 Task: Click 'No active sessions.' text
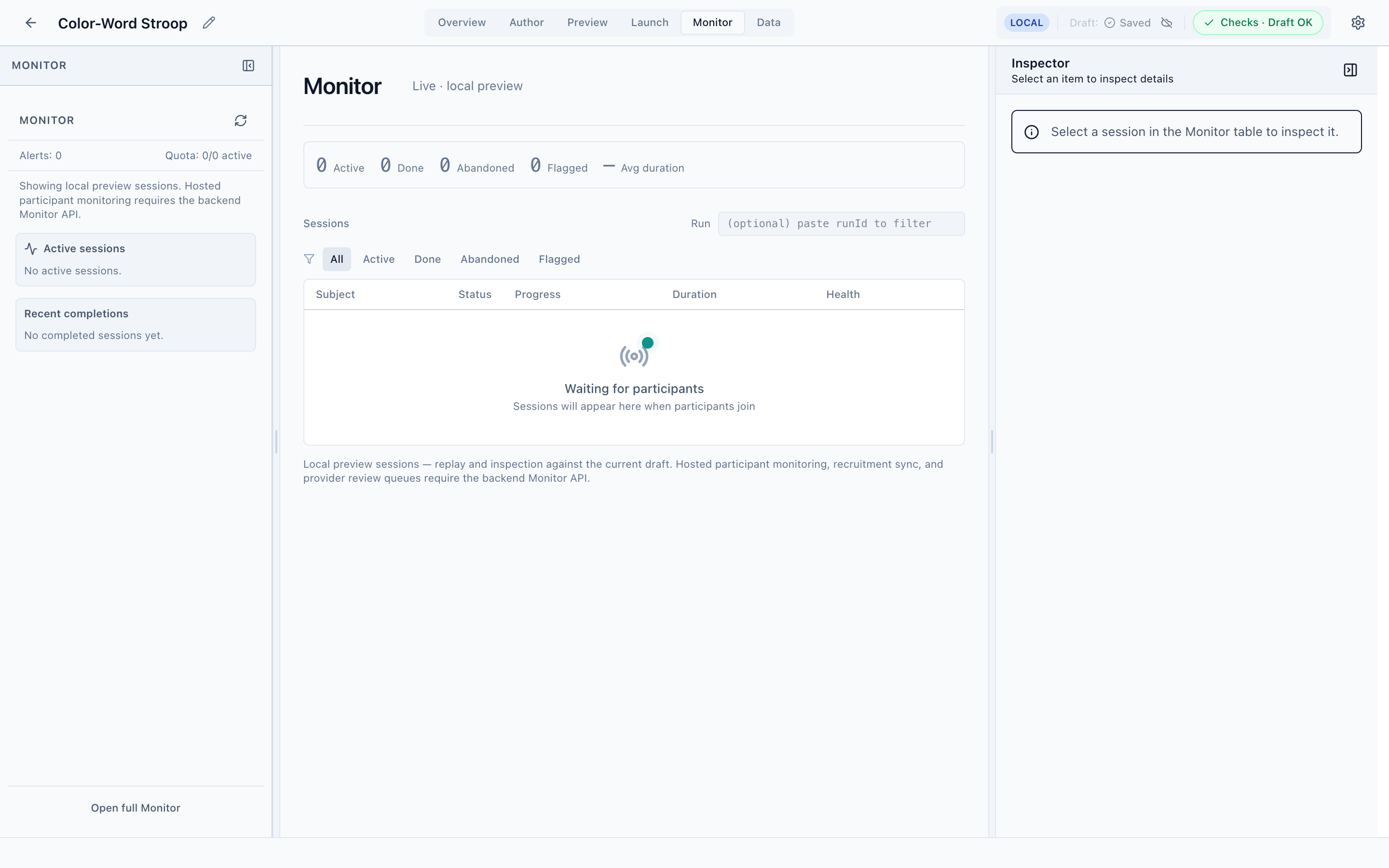pyautogui.click(x=72, y=271)
